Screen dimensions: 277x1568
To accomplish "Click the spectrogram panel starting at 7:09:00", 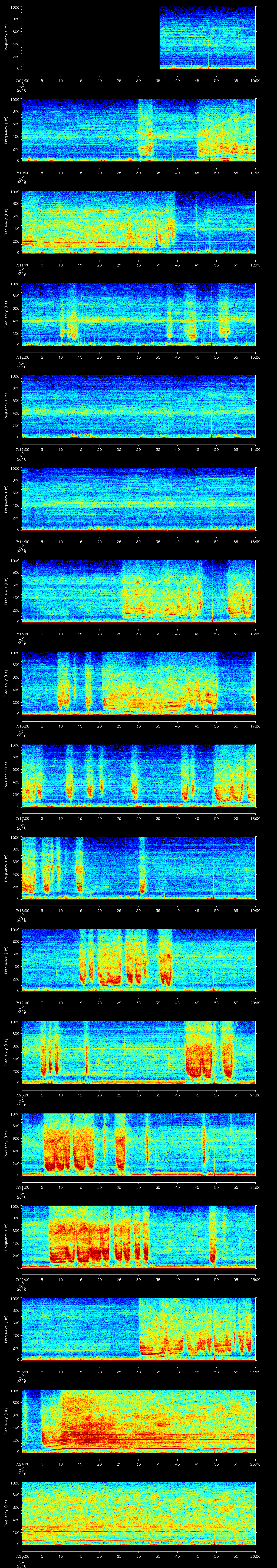I will tap(138, 38).
